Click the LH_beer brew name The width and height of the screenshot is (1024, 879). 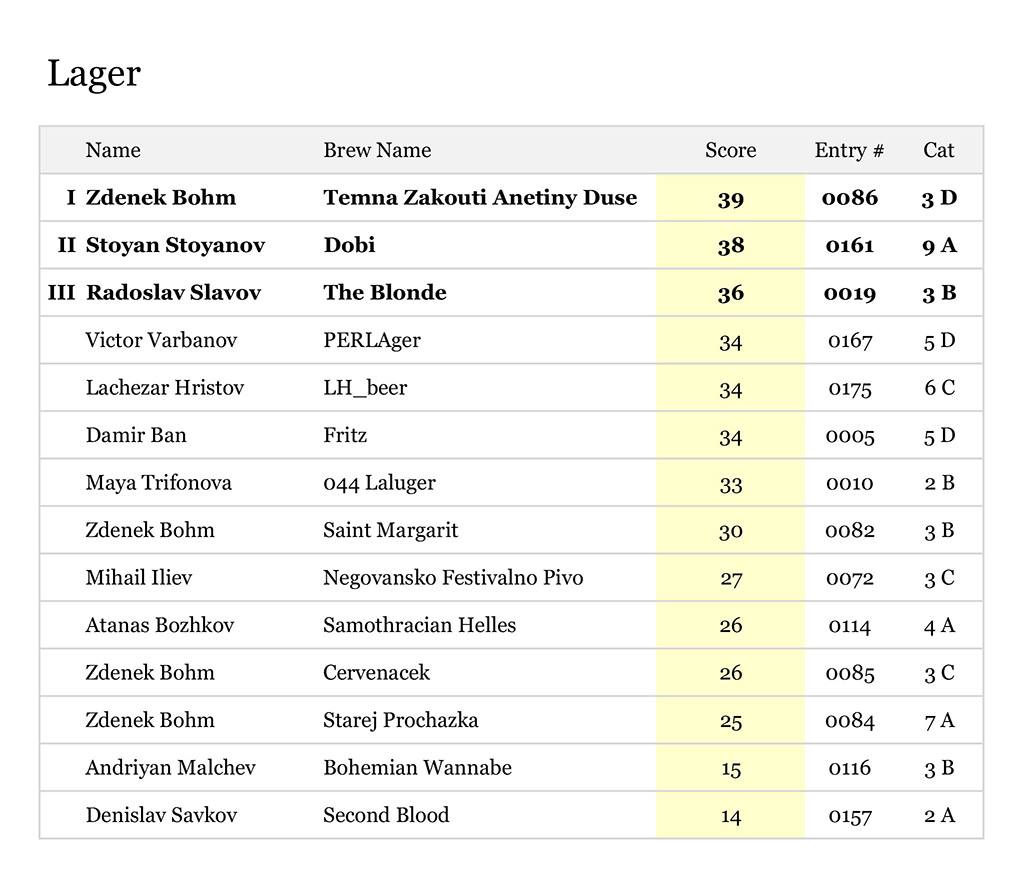(x=365, y=388)
